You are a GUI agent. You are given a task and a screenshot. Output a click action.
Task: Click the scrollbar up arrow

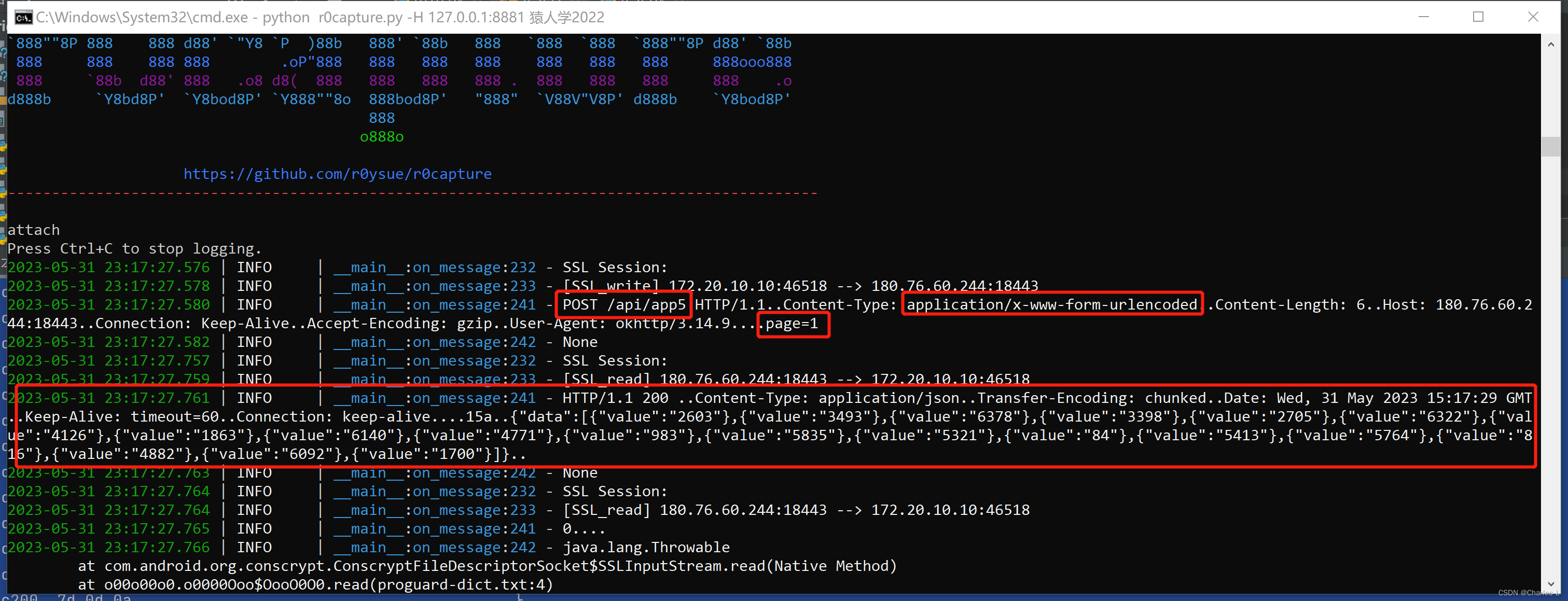[x=1550, y=45]
